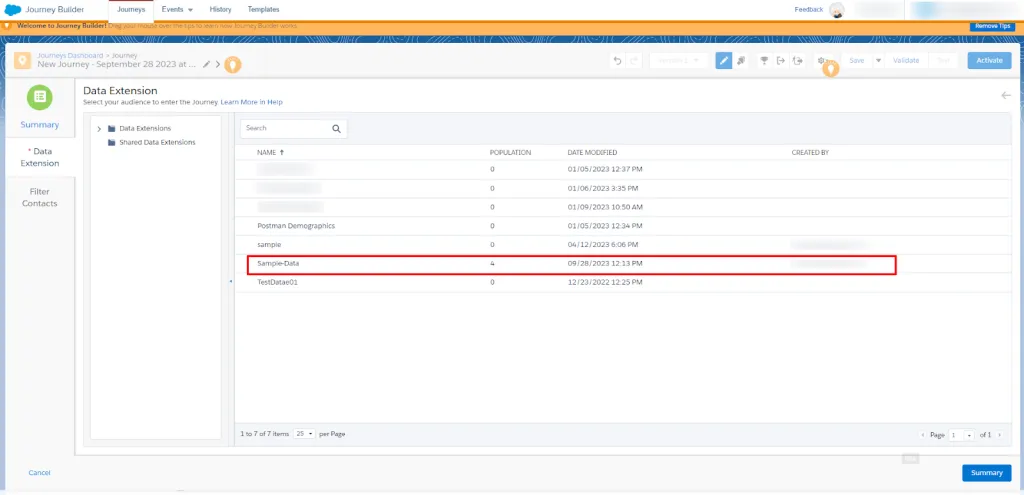
Task: Open Learn More in Help link
Action: click(251, 103)
